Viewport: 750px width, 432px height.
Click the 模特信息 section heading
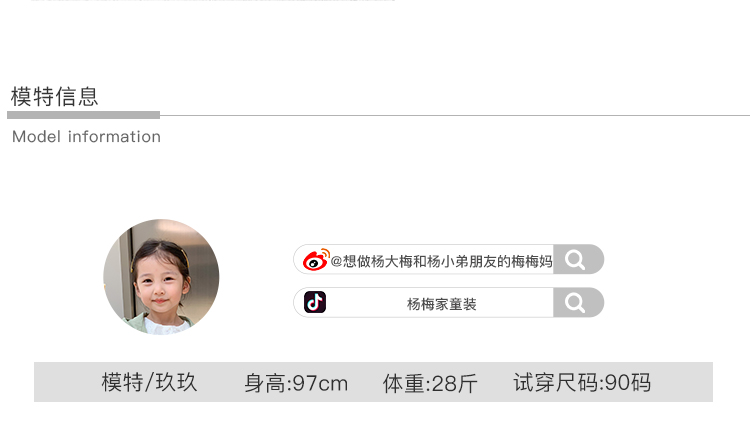55,97
